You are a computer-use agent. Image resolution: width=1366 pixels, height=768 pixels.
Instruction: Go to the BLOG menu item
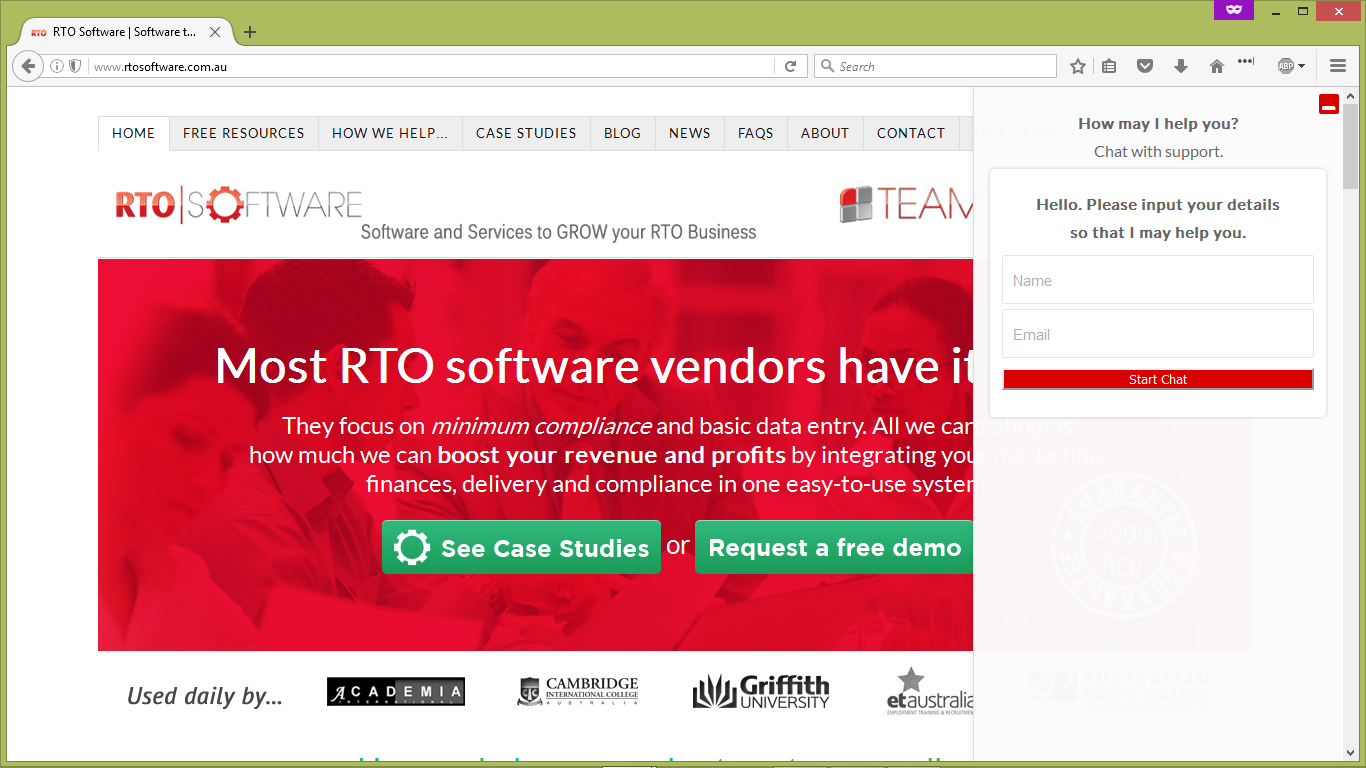[622, 133]
